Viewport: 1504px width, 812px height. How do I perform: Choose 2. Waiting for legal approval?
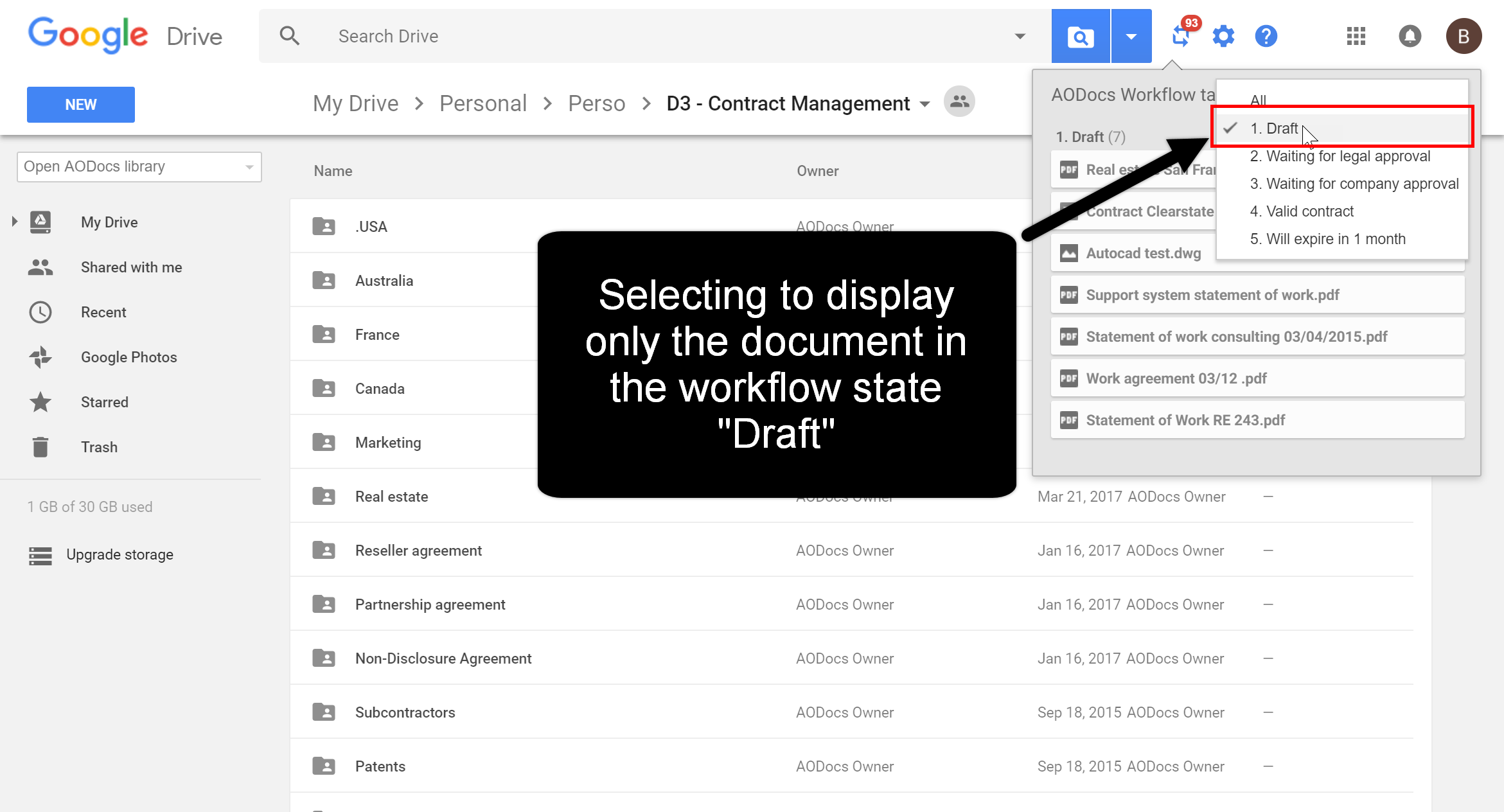click(x=1342, y=156)
